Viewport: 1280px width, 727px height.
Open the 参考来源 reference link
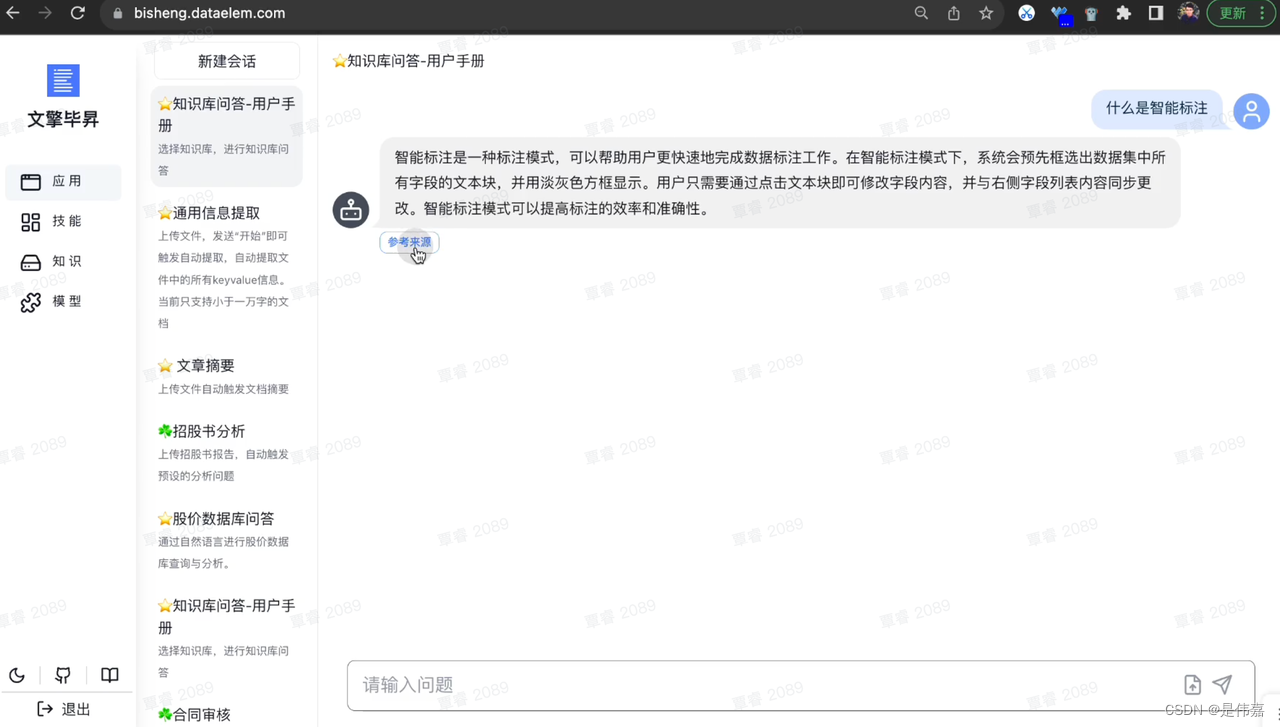408,242
